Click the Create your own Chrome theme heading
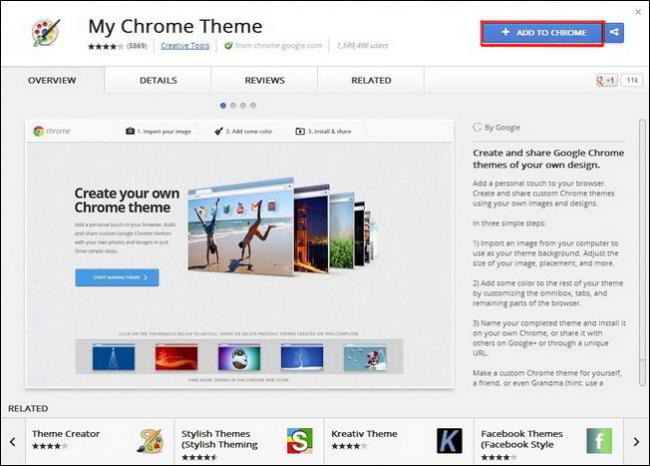The height and width of the screenshot is (466, 650). 127,200
